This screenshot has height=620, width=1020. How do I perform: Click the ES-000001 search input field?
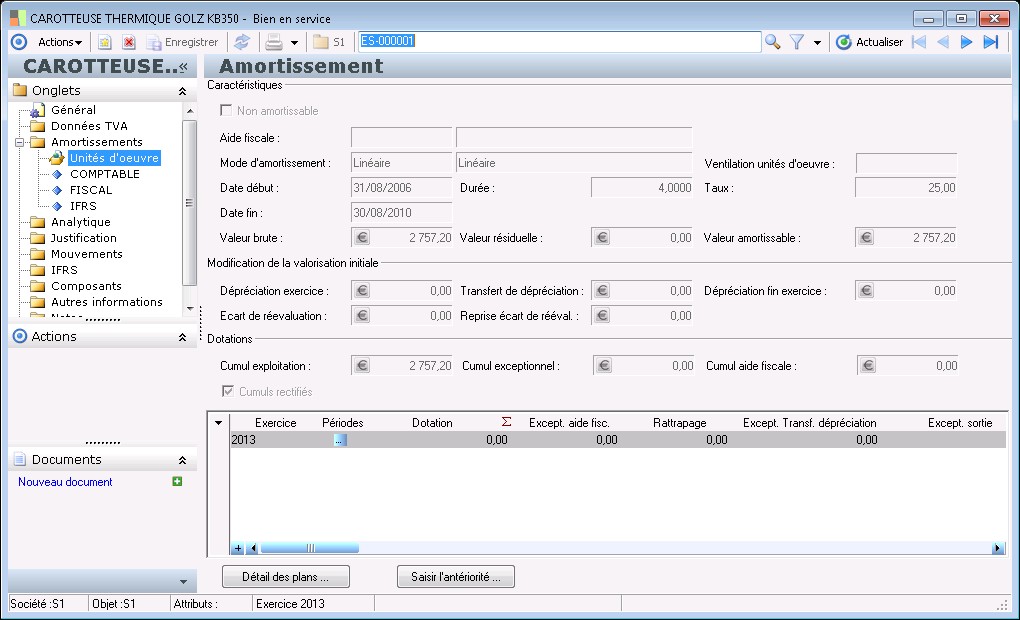[558, 42]
